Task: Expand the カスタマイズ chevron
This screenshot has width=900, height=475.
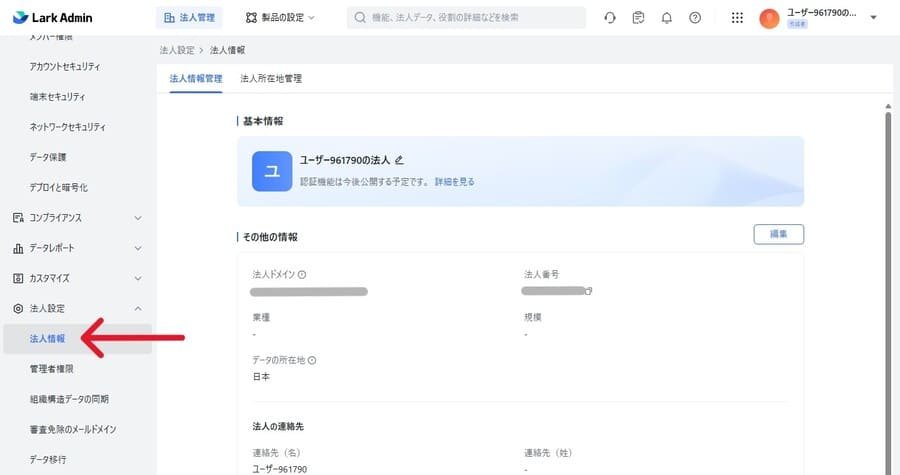Action: tap(138, 278)
